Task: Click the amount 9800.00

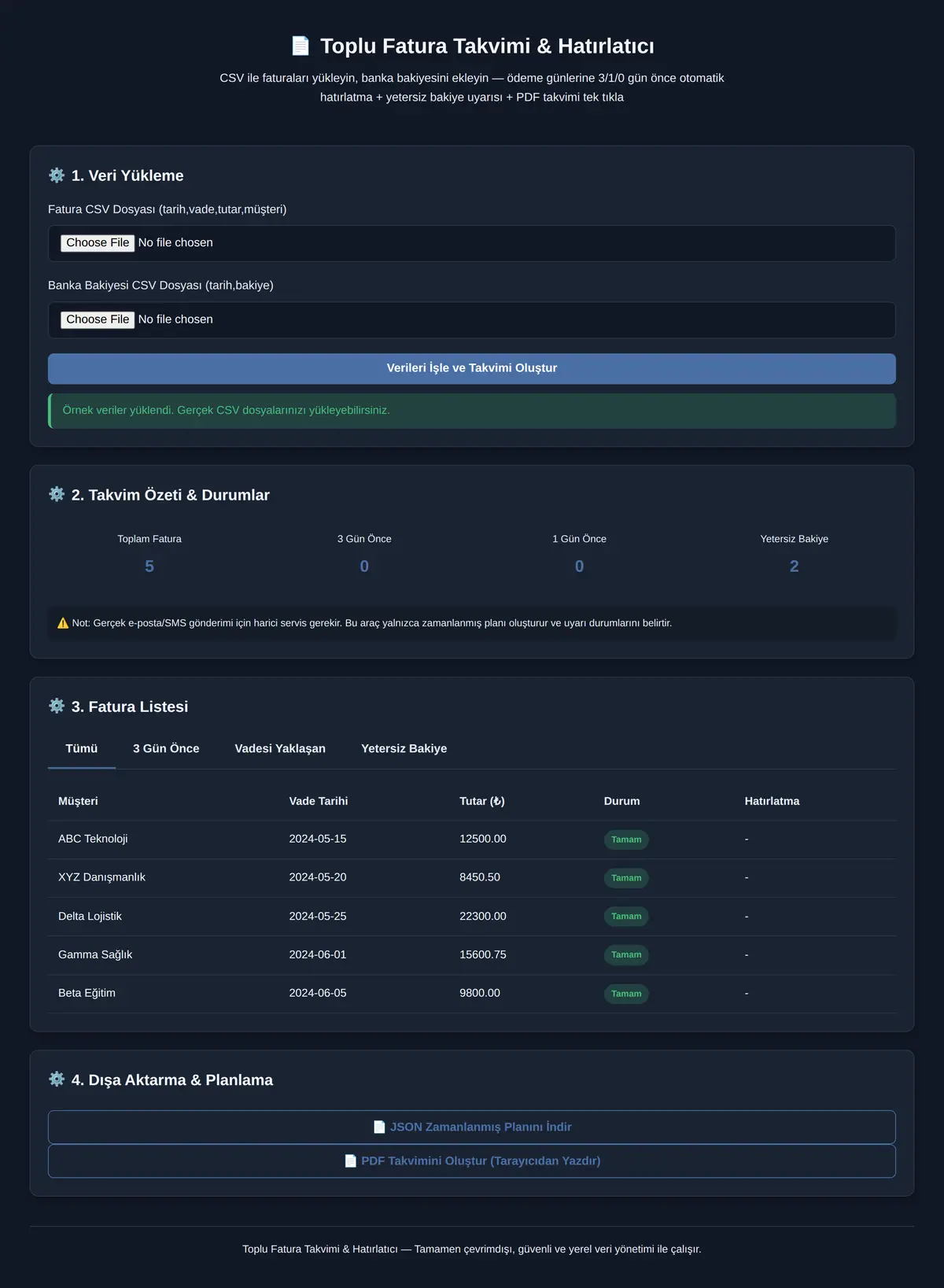Action: tap(480, 993)
